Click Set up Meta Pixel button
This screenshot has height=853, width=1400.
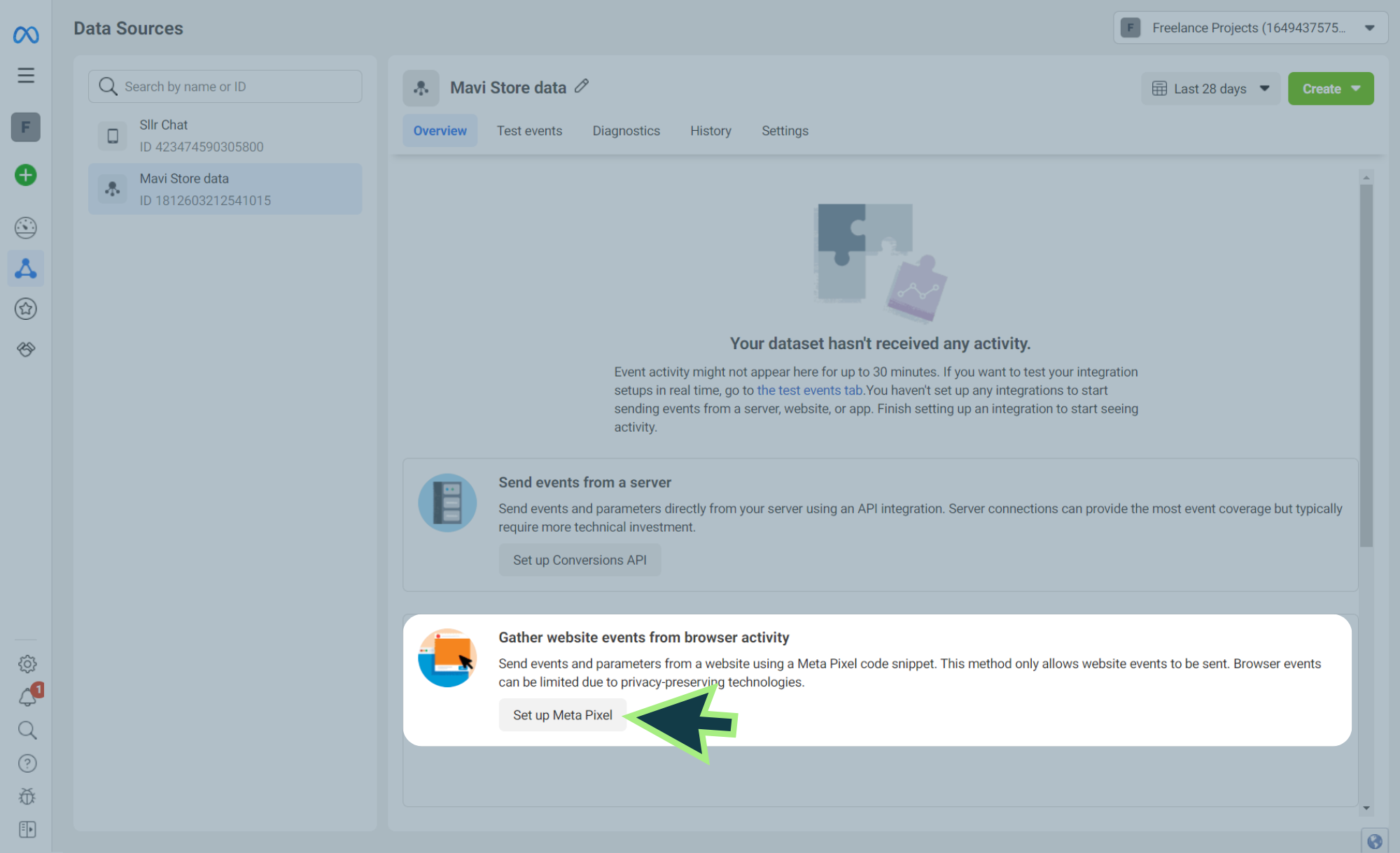(562, 715)
